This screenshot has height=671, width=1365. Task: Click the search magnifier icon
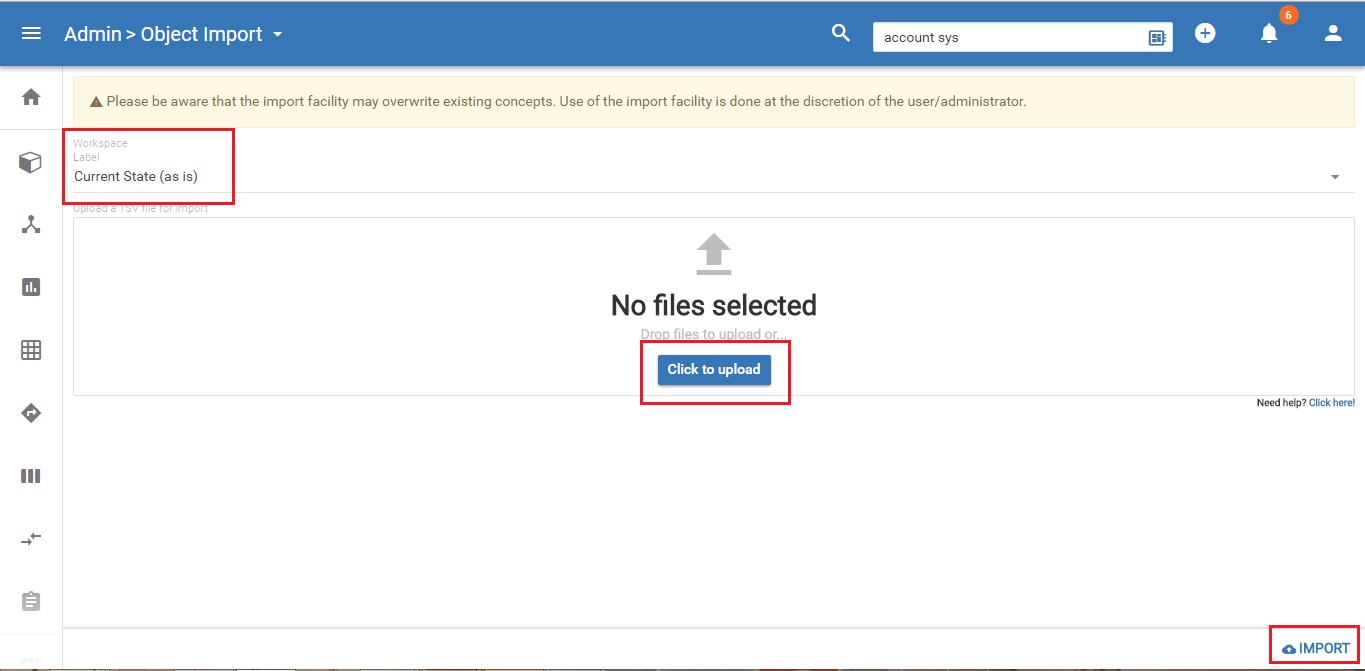point(841,33)
